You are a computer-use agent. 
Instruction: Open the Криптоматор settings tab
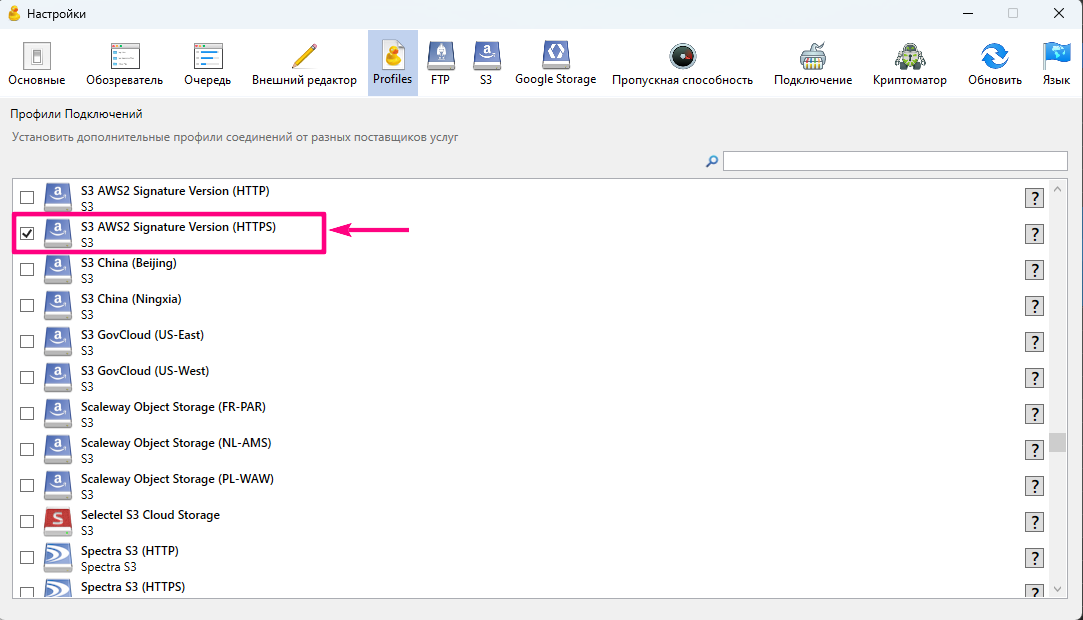[x=910, y=64]
